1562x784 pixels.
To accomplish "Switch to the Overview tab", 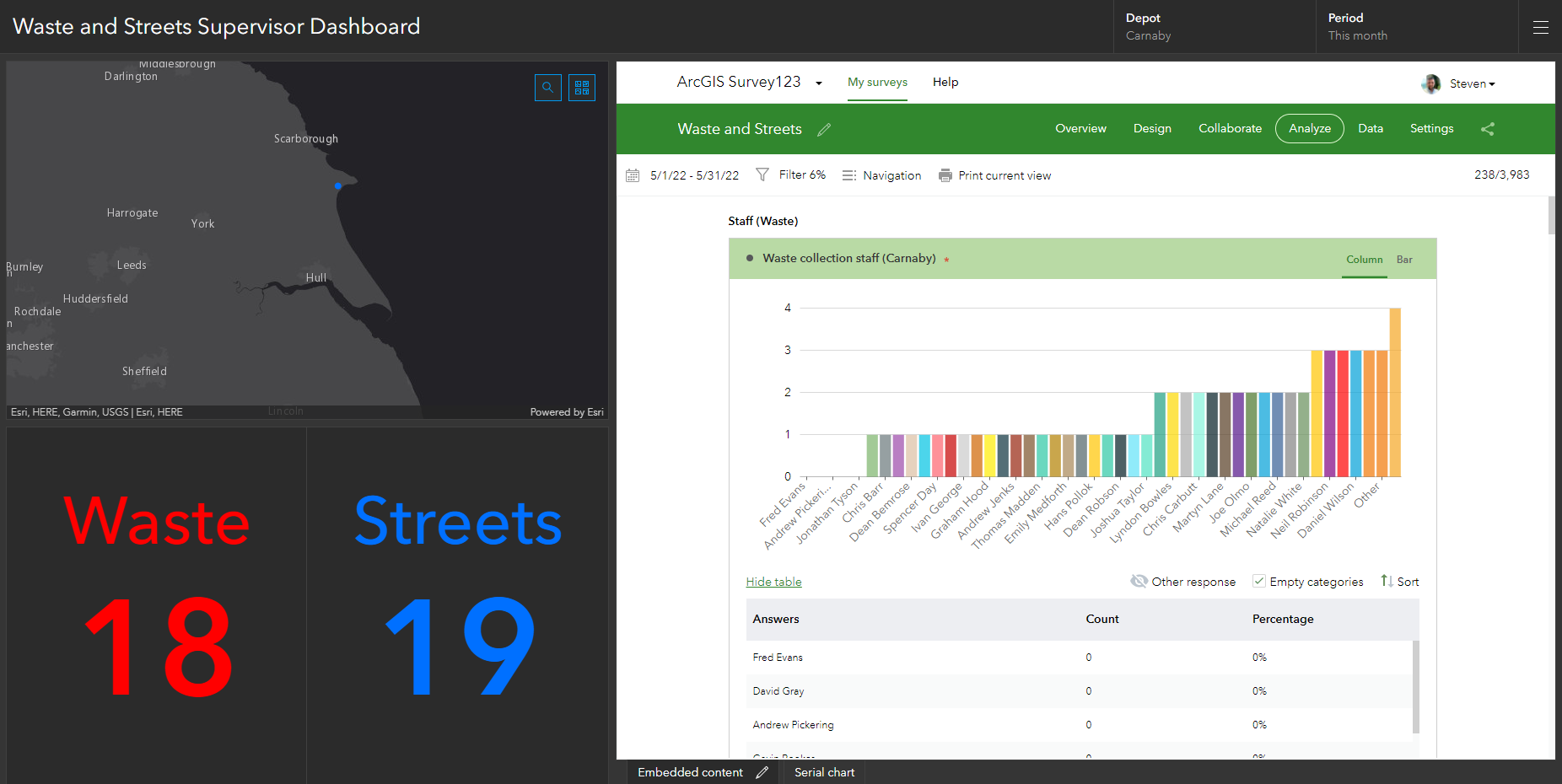I will [x=1080, y=128].
